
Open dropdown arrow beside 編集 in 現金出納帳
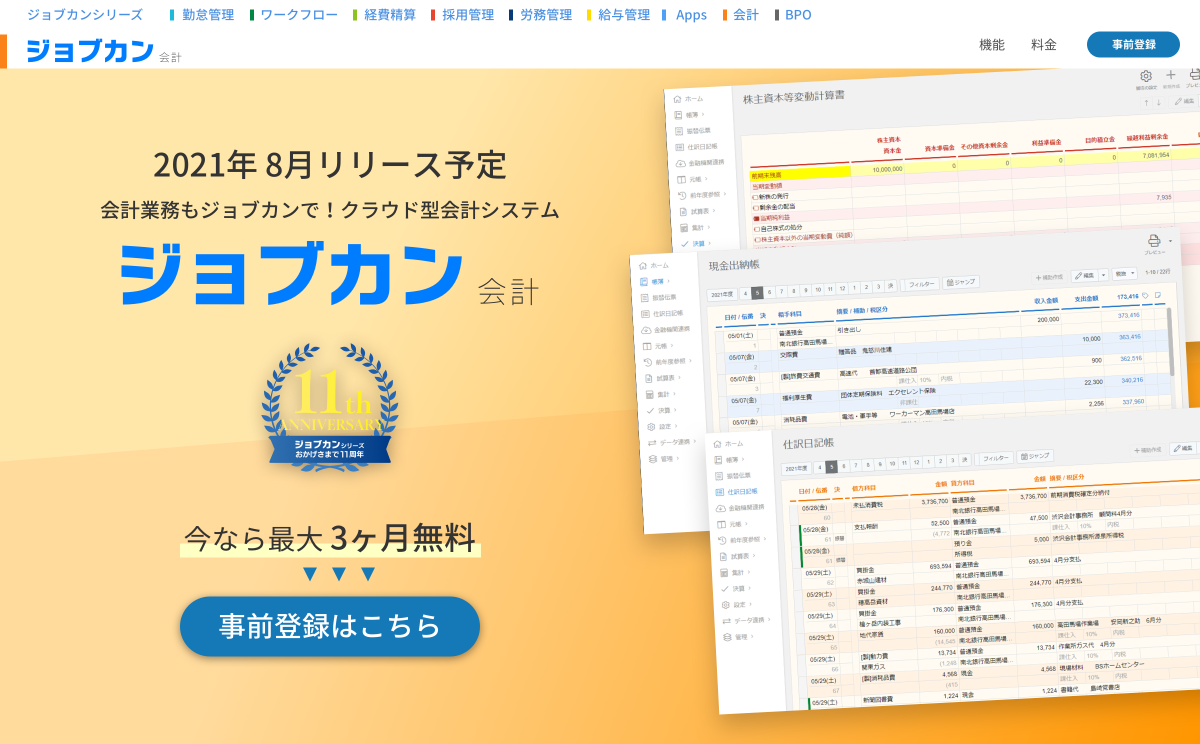[1104, 275]
